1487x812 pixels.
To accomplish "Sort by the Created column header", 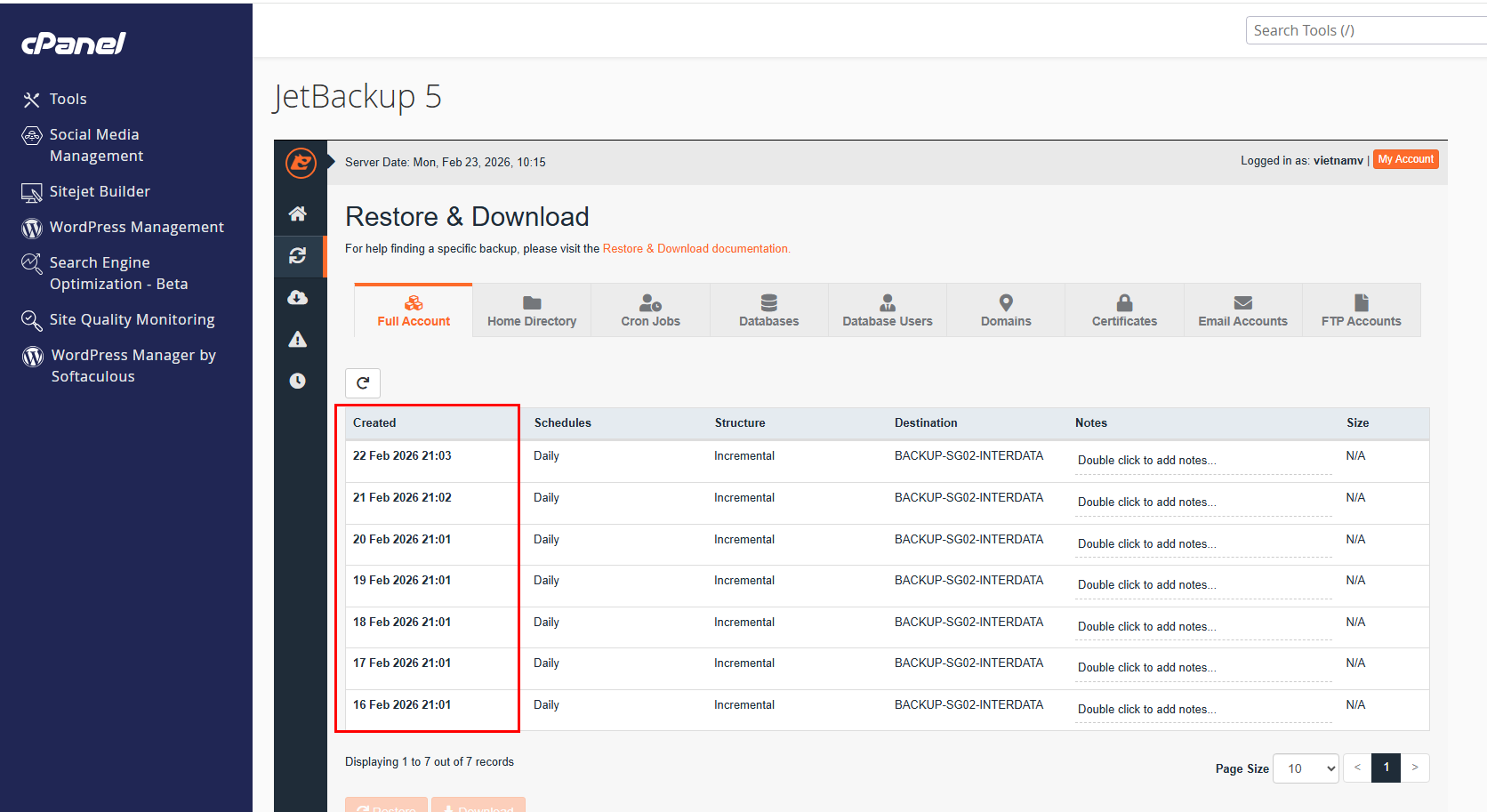I will coord(374,423).
